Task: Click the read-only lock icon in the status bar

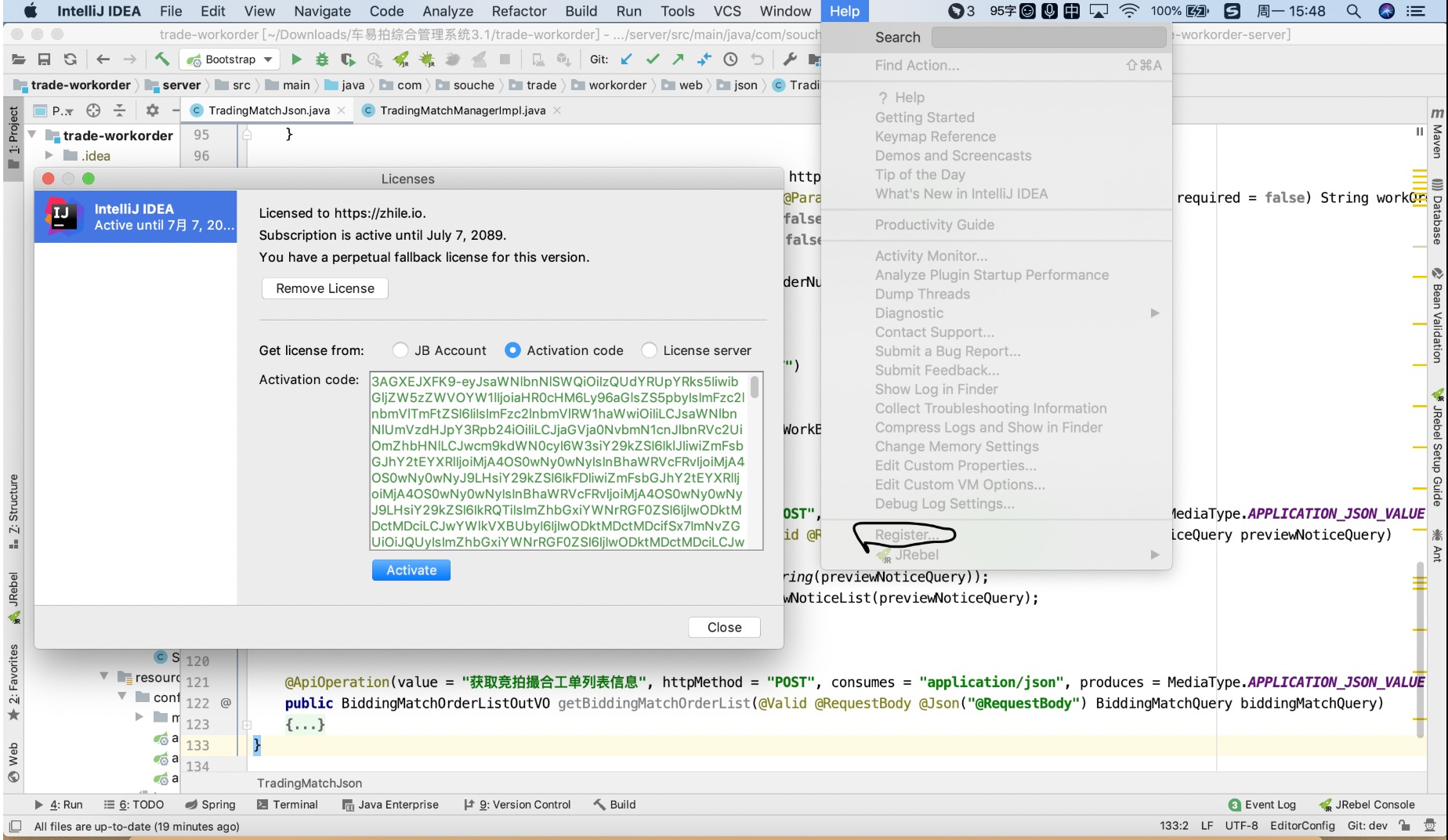Action: click(1405, 826)
